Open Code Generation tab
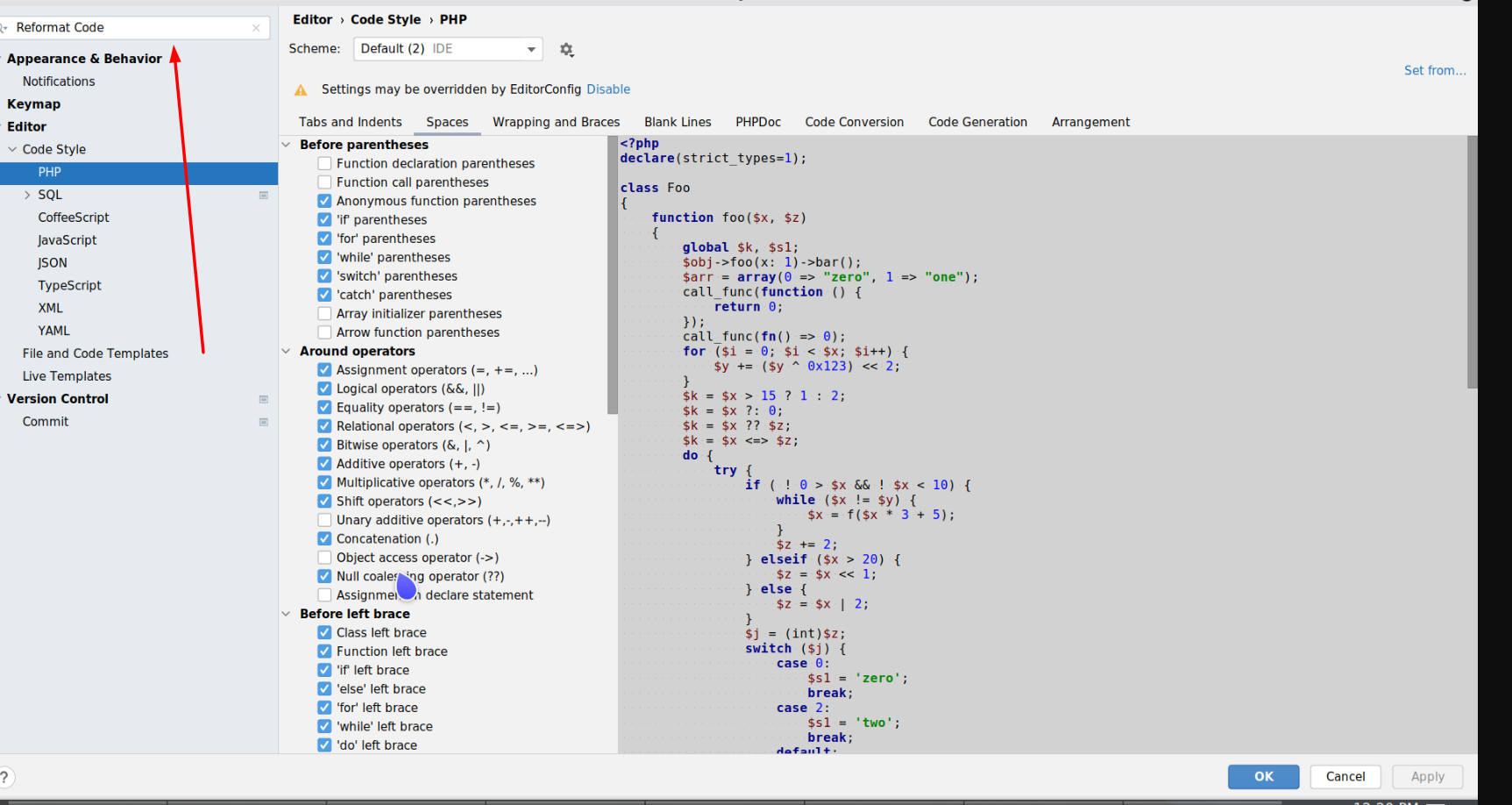 (x=977, y=122)
